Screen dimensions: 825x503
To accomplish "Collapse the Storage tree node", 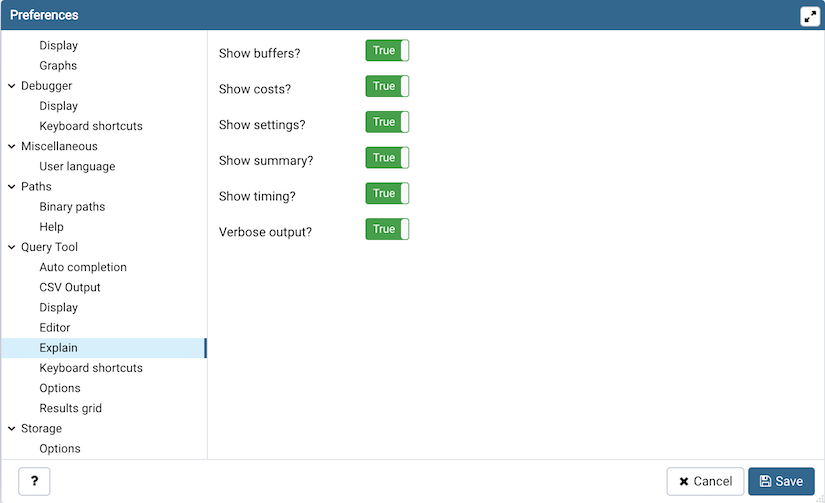I will tap(11, 429).
